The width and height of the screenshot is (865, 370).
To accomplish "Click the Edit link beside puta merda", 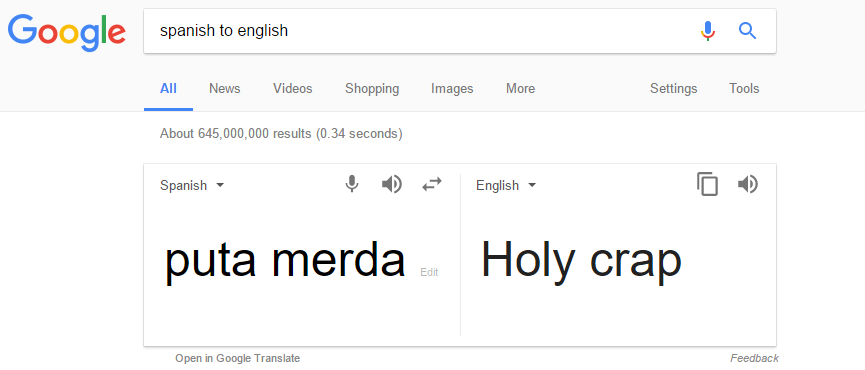I will (x=429, y=272).
